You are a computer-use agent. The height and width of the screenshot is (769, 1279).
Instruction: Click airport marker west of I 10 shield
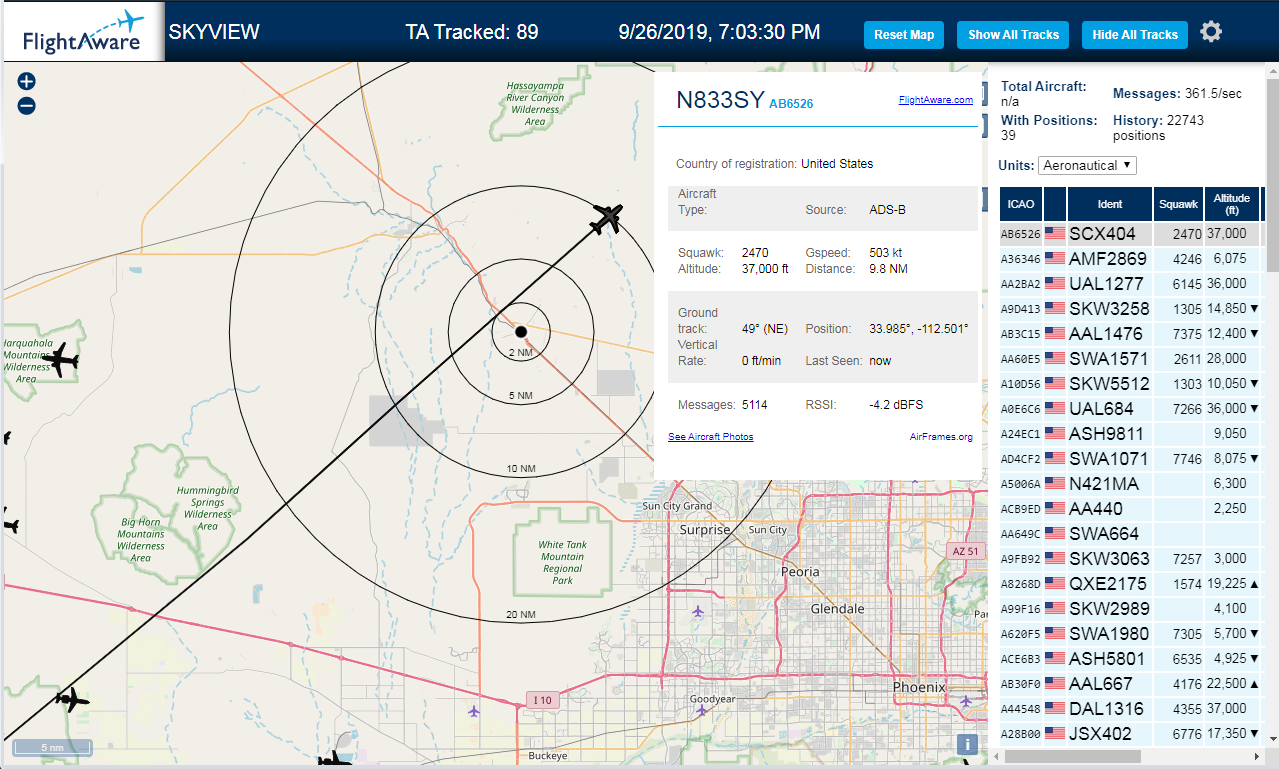click(473, 711)
